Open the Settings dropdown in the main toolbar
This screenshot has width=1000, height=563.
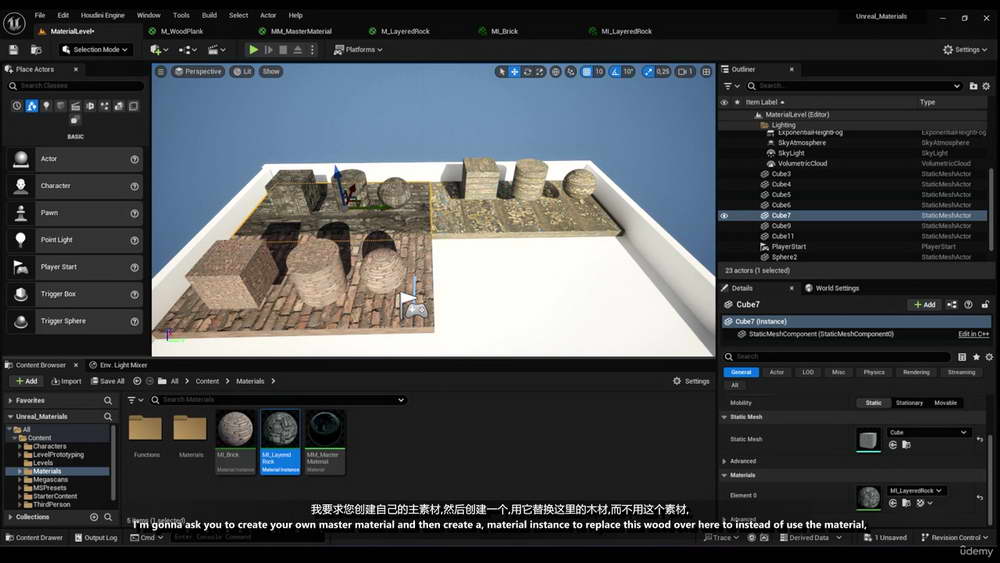tap(966, 50)
